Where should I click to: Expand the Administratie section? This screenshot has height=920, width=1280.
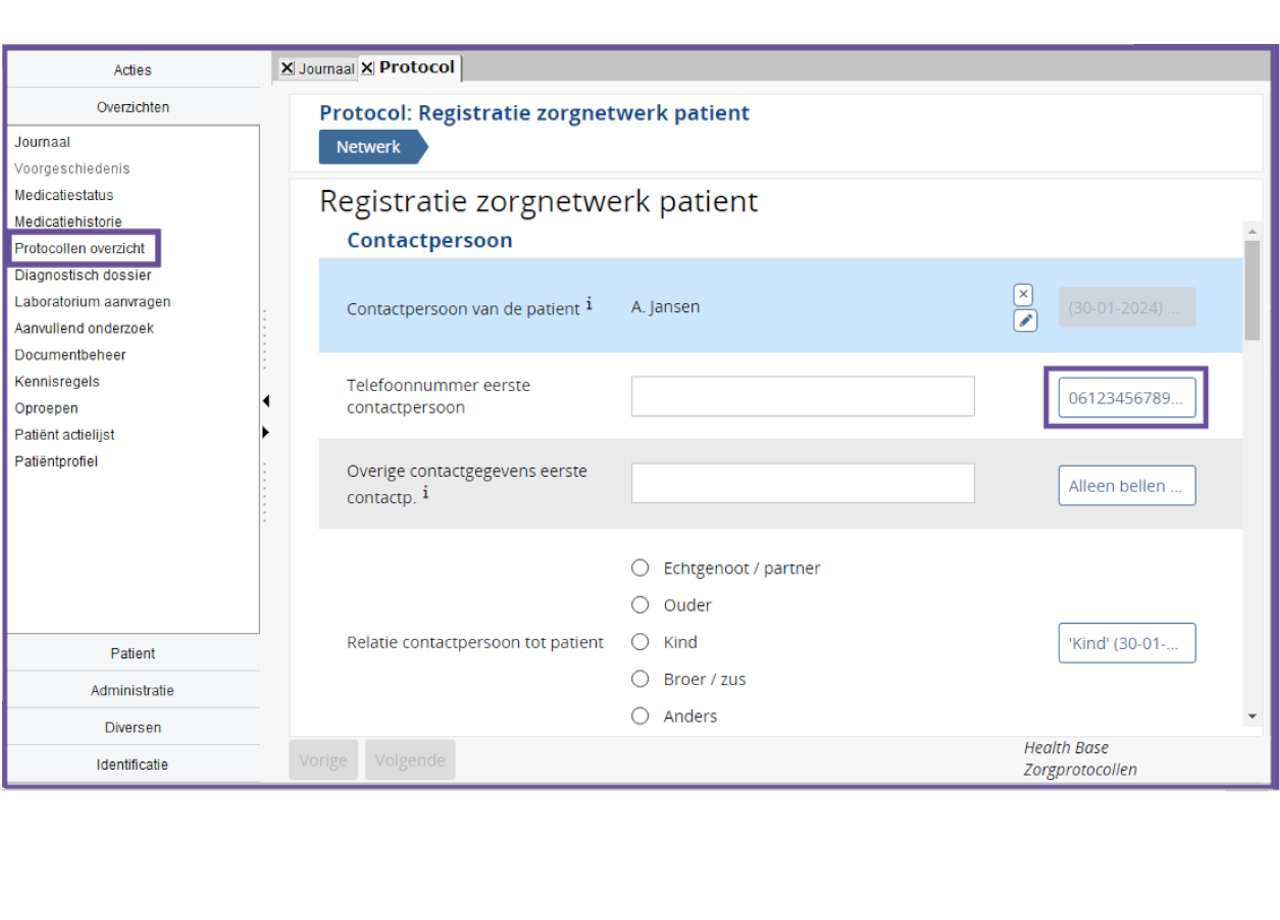point(133,690)
